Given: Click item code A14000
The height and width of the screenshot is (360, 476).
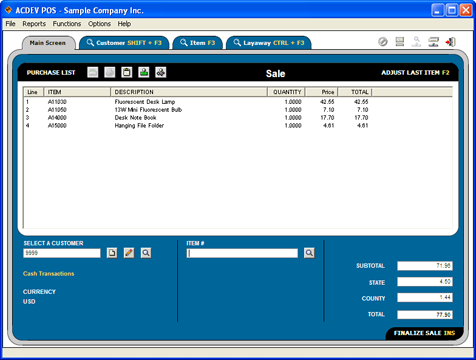Looking at the screenshot, I should [57, 118].
